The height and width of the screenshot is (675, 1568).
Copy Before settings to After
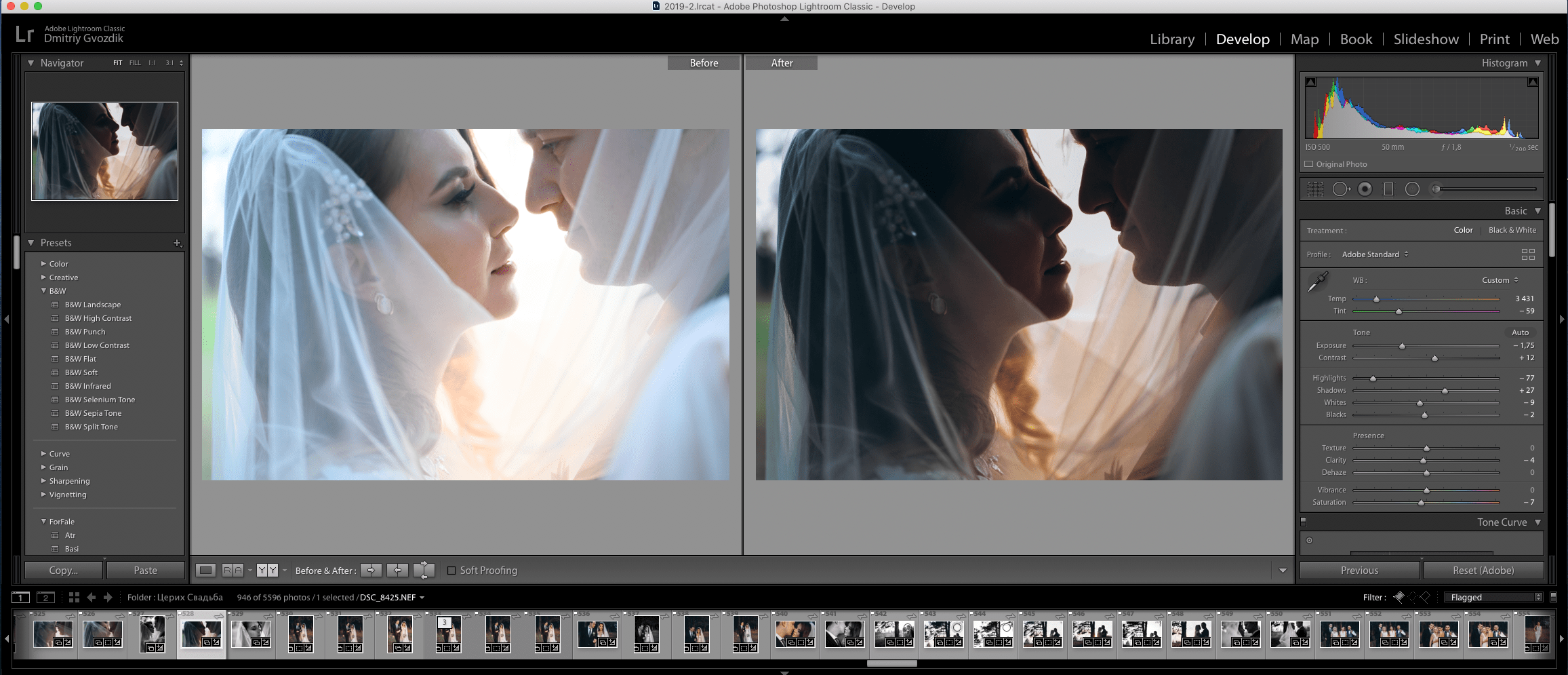(371, 571)
